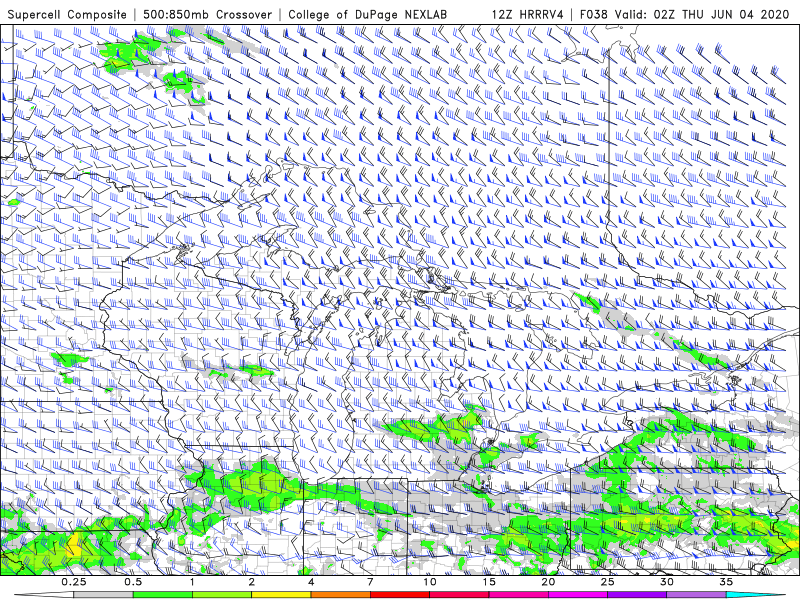The image size is (800, 600).
Task: Click the '25' legend value
Action: click(x=607, y=582)
